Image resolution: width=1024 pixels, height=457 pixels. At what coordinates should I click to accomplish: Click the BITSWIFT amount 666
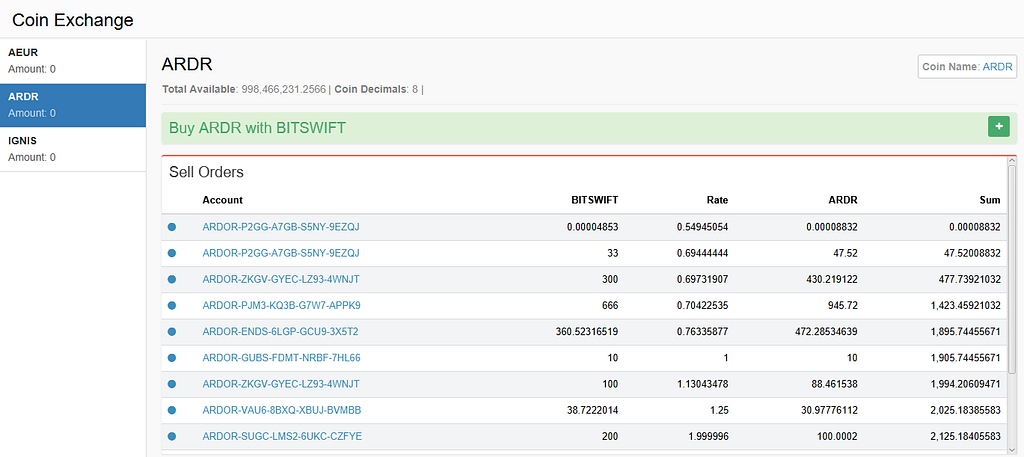[x=611, y=305]
